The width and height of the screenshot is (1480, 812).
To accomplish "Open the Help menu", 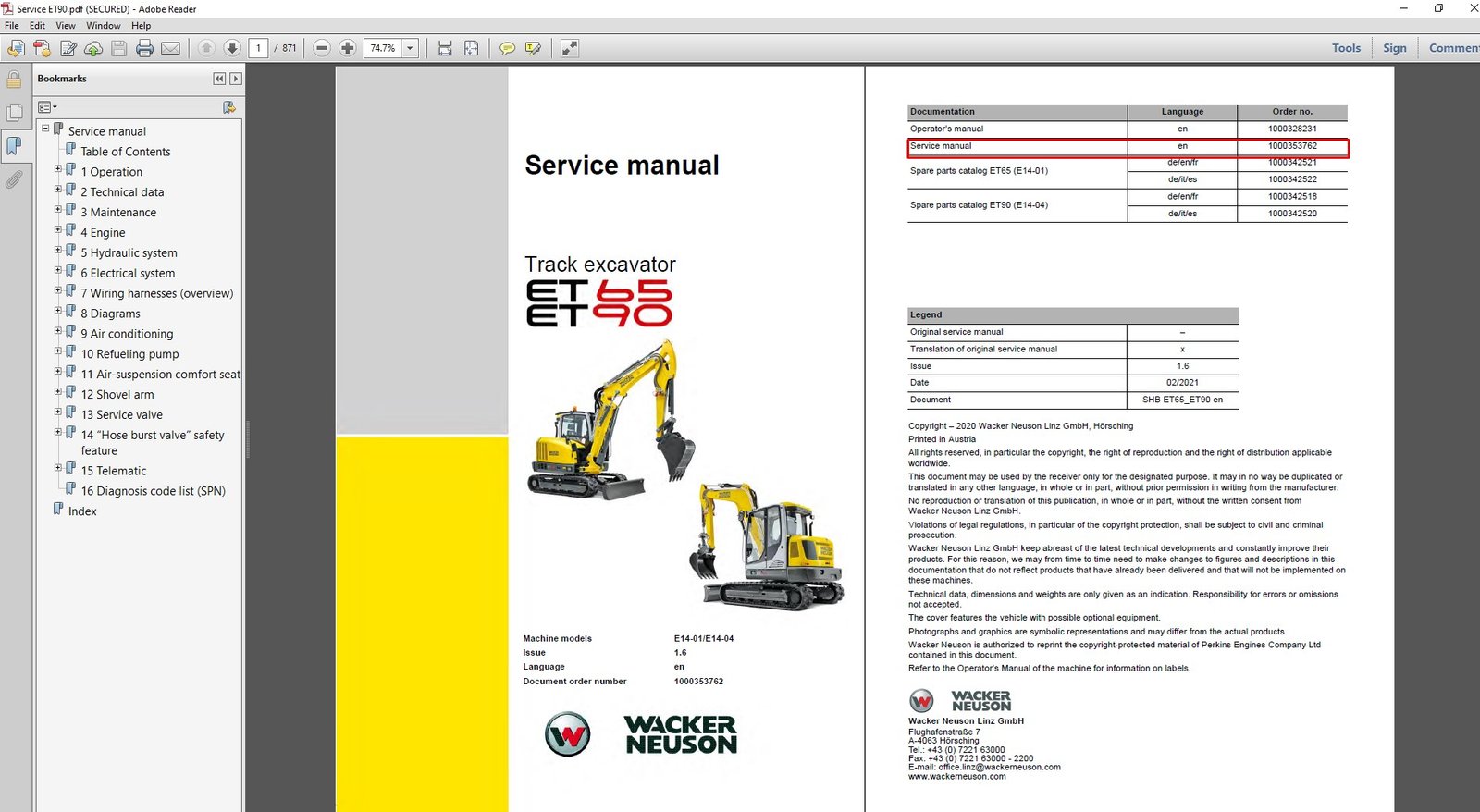I will pos(141,26).
